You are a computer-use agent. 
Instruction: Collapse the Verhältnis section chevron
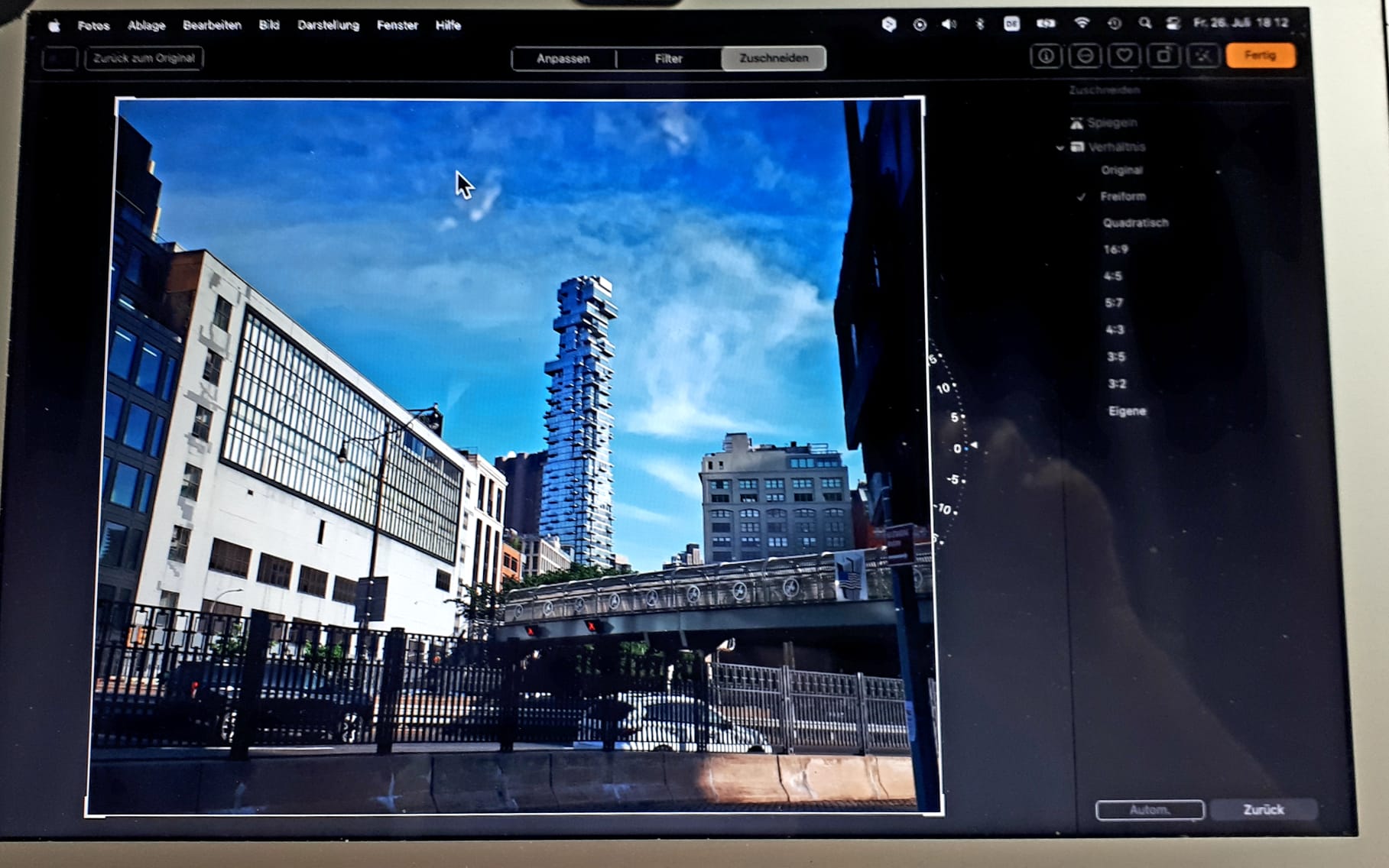tap(1060, 147)
